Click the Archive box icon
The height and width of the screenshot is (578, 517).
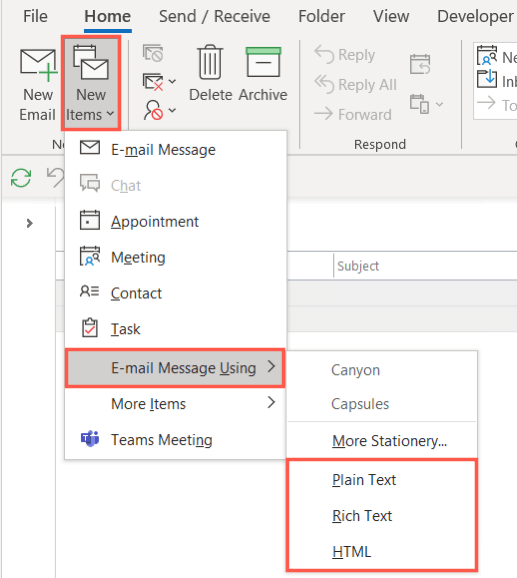coord(263,62)
